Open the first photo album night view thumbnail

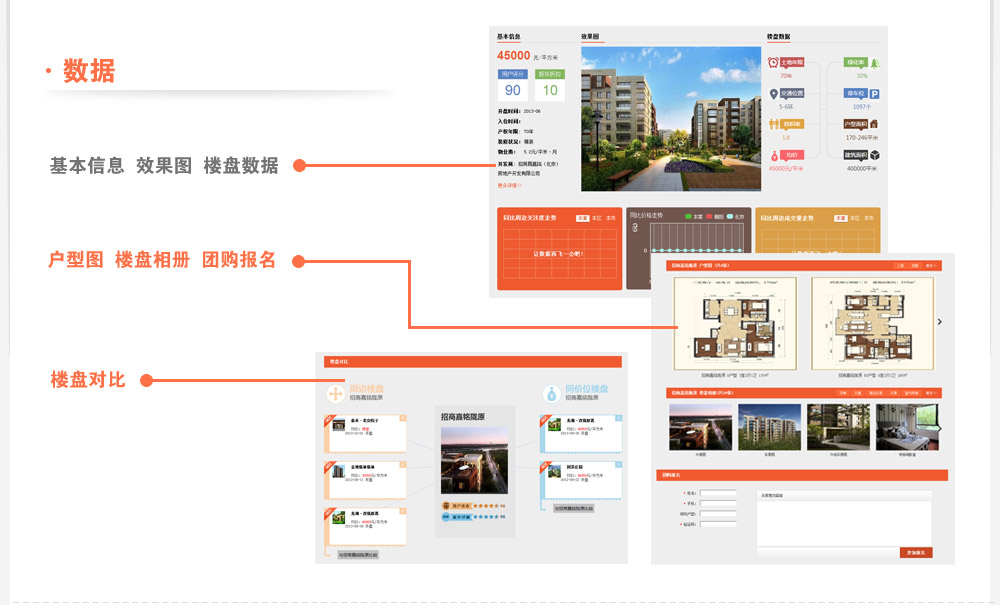click(700, 427)
